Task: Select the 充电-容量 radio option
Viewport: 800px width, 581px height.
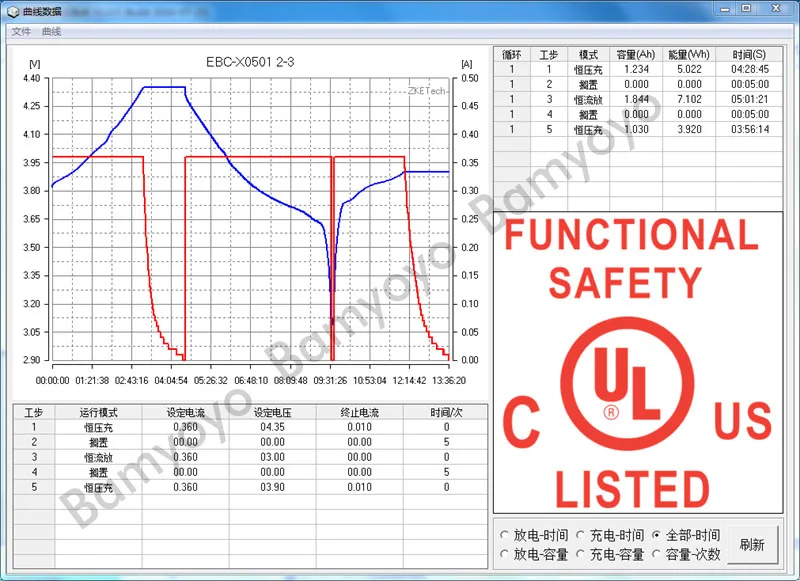Action: (x=610, y=554)
